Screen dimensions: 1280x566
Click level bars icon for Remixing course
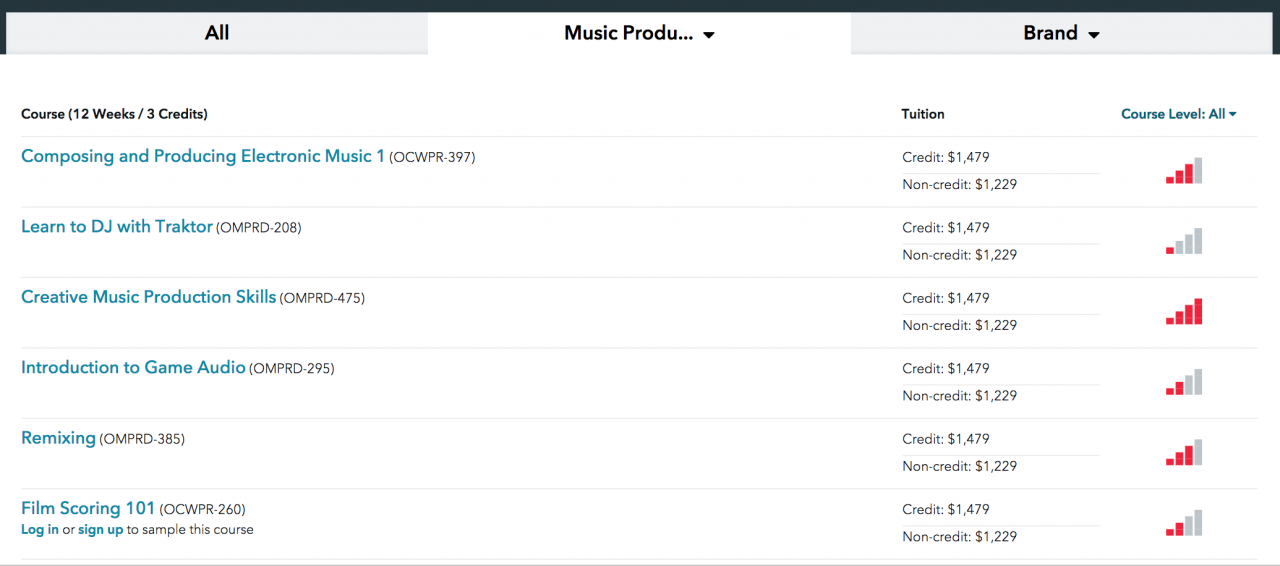point(1184,453)
